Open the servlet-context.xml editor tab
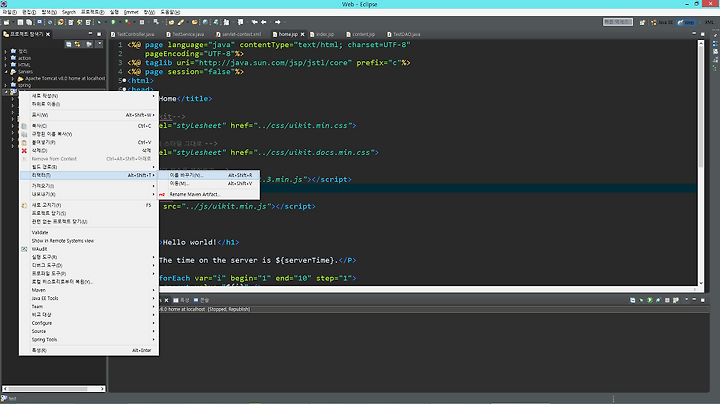The height and width of the screenshot is (404, 720). click(x=238, y=34)
